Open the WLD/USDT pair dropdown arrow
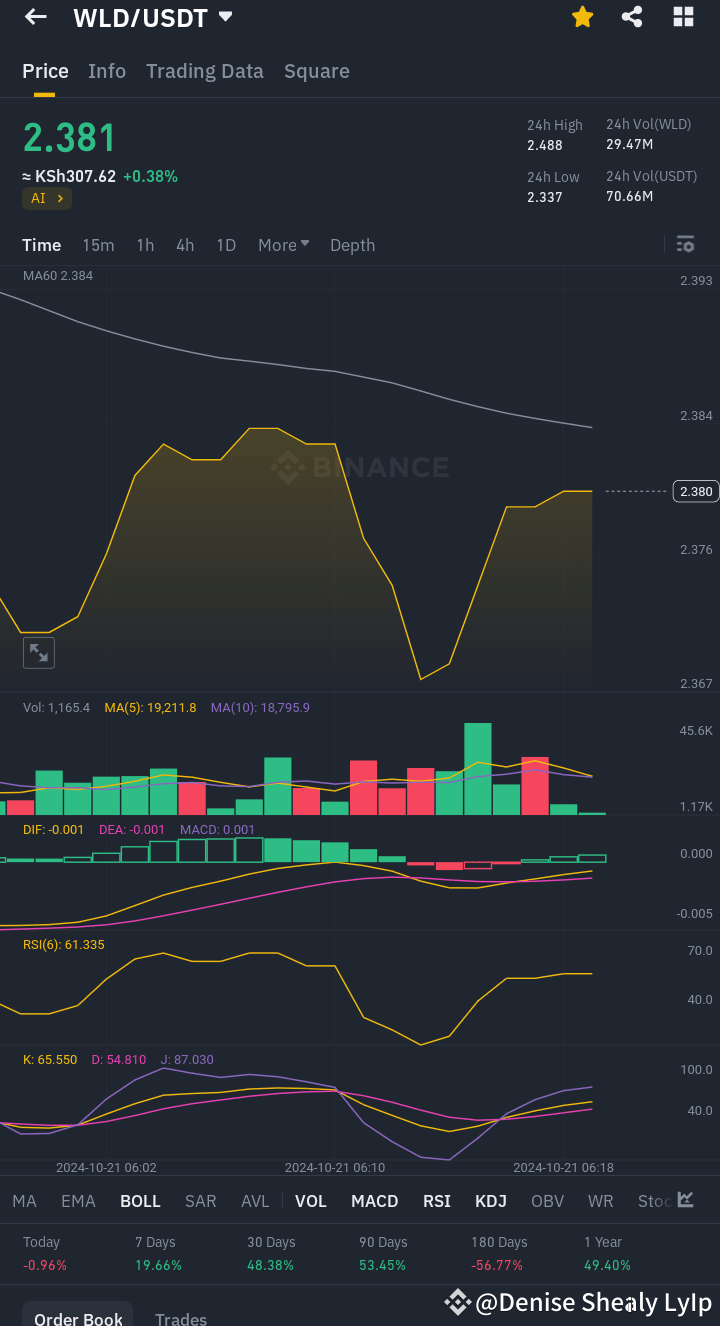 (x=225, y=17)
